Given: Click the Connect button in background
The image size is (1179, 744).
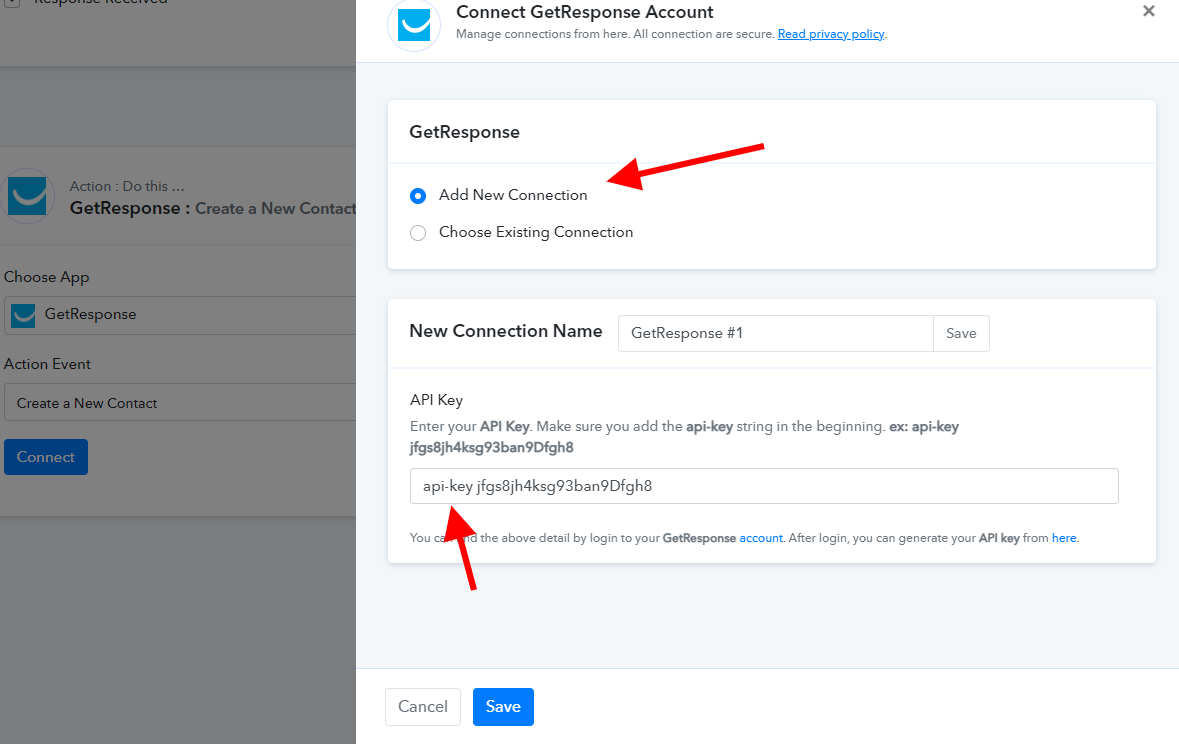Looking at the screenshot, I should tap(46, 457).
